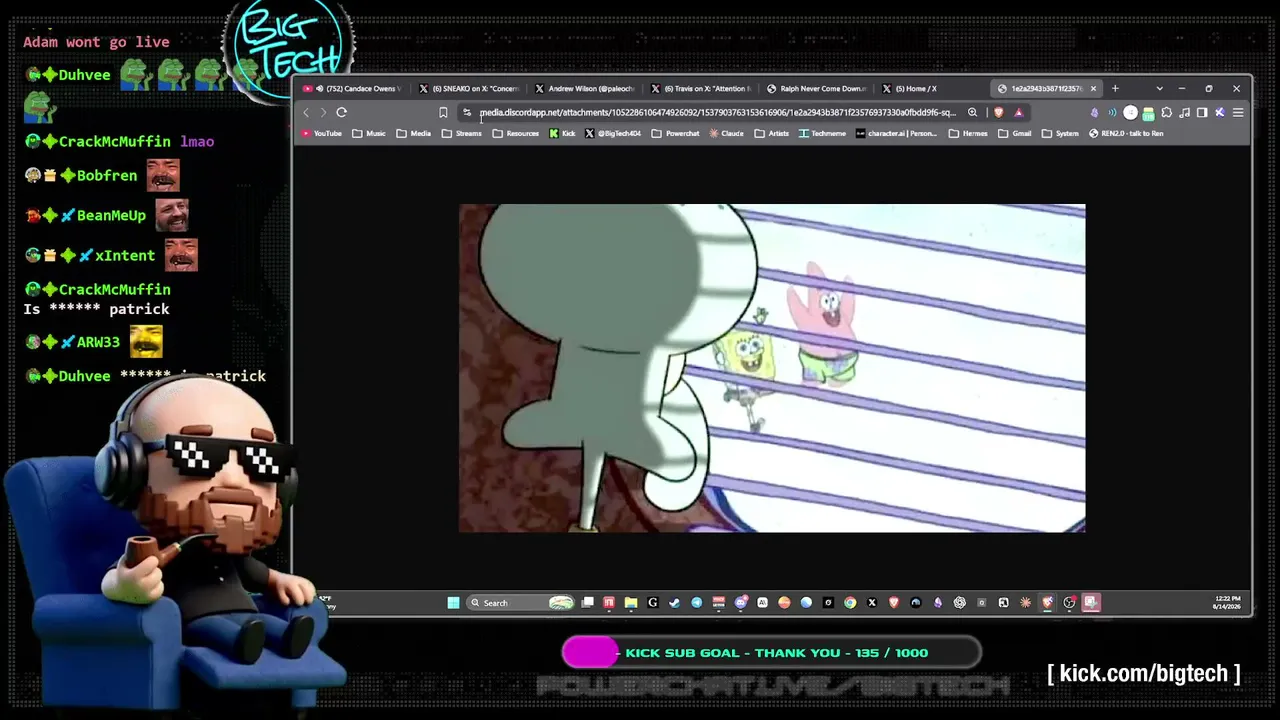Switch to the Andrew Wilson tab
Image resolution: width=1280 pixels, height=720 pixels.
(586, 89)
